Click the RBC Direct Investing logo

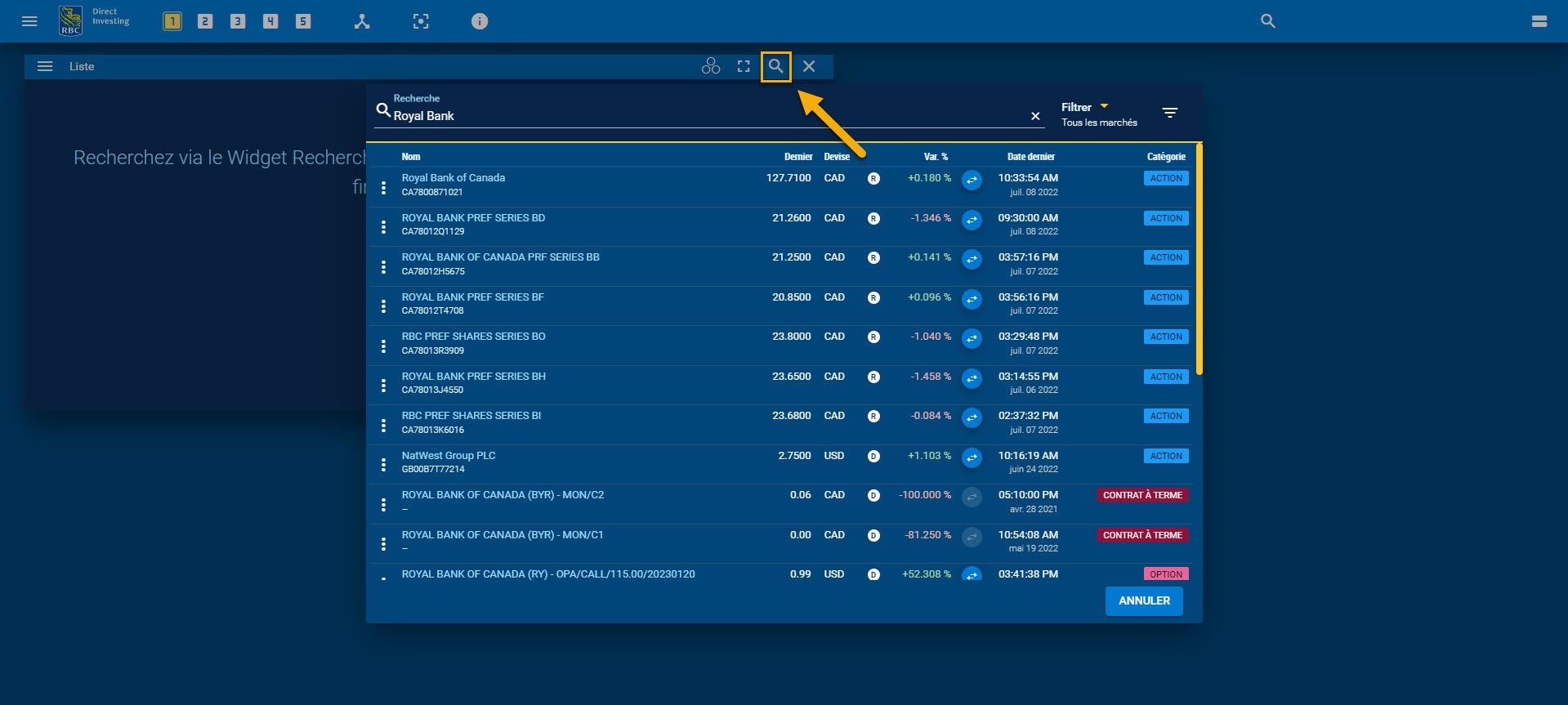tap(94, 20)
